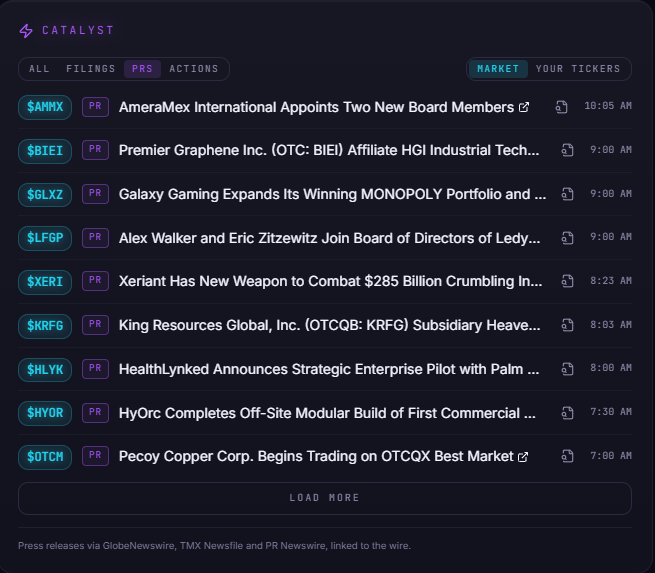Click the CATALYST title text
This screenshot has height=573, width=655.
[x=78, y=30]
